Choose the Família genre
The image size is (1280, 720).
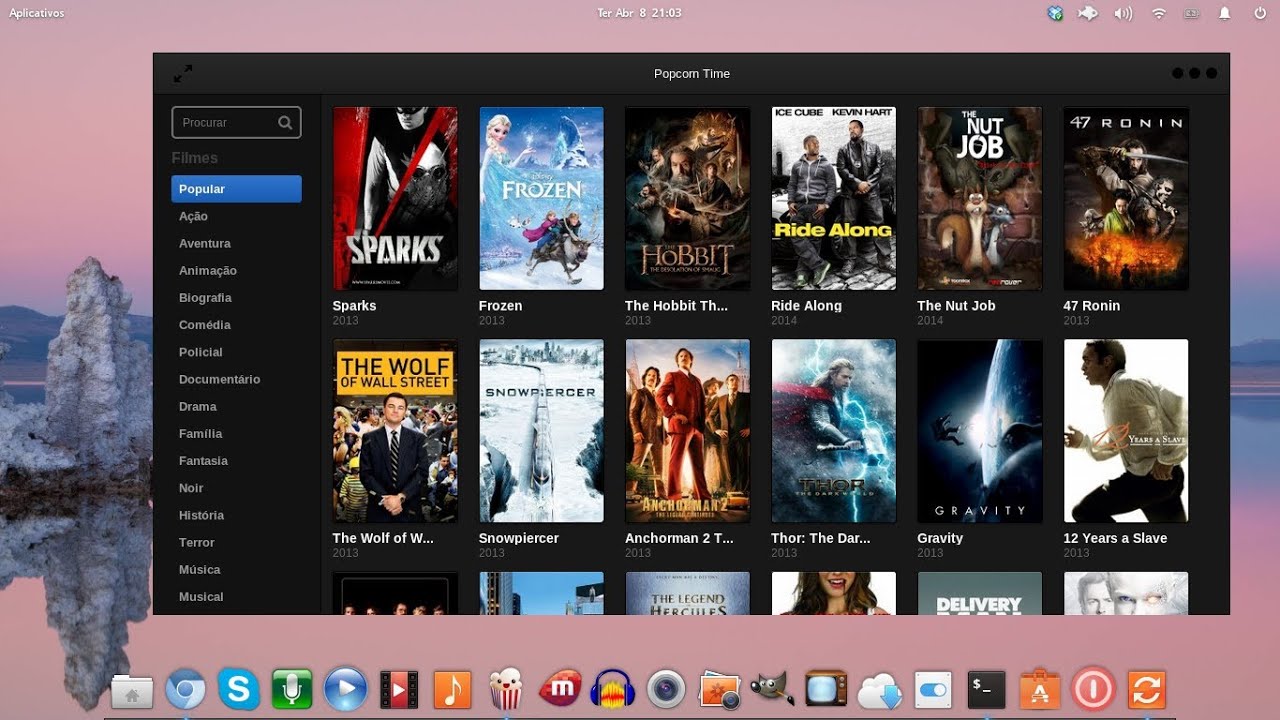(200, 433)
